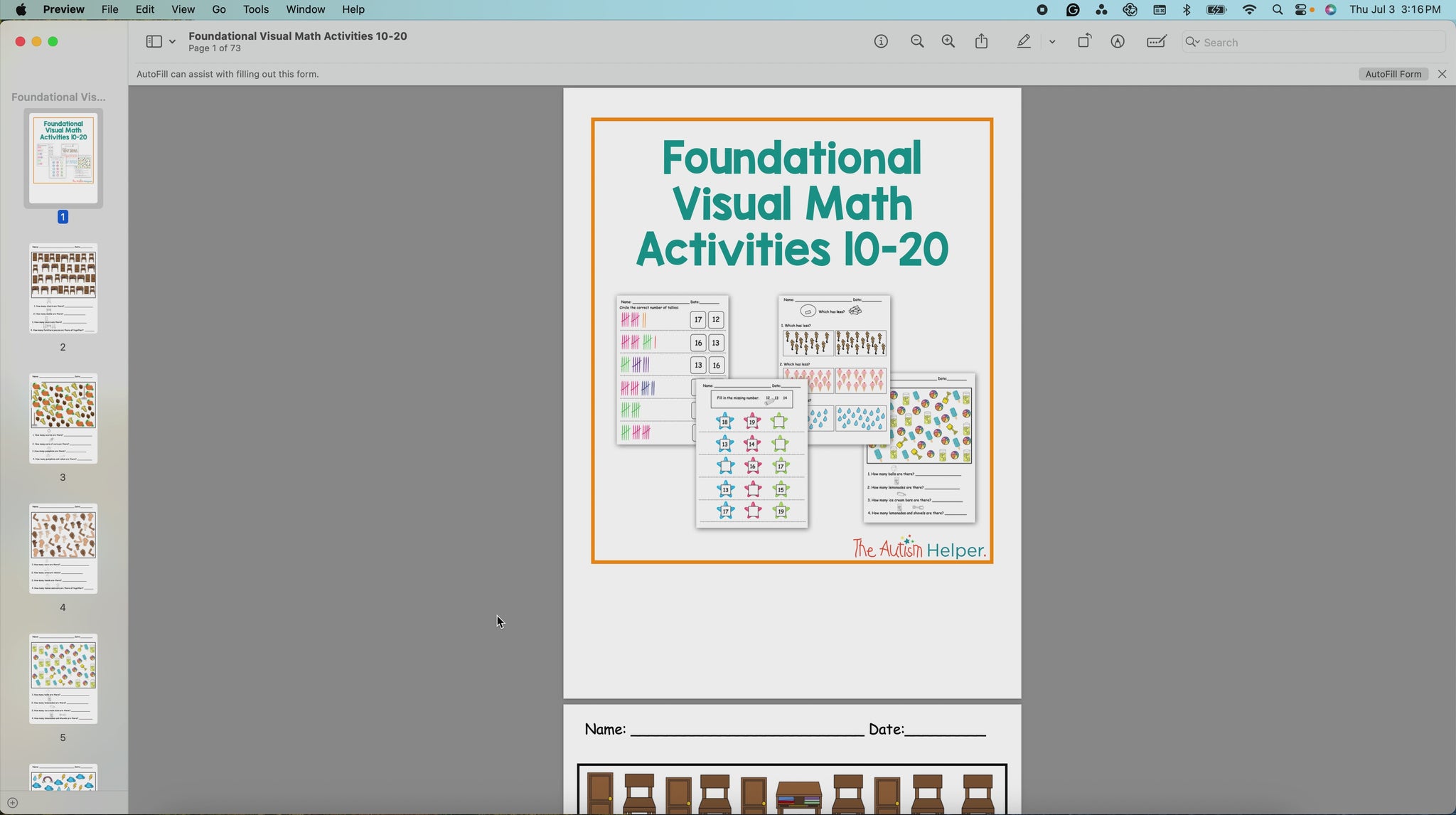Open the Tools menu
The width and height of the screenshot is (1456, 815).
click(x=255, y=9)
